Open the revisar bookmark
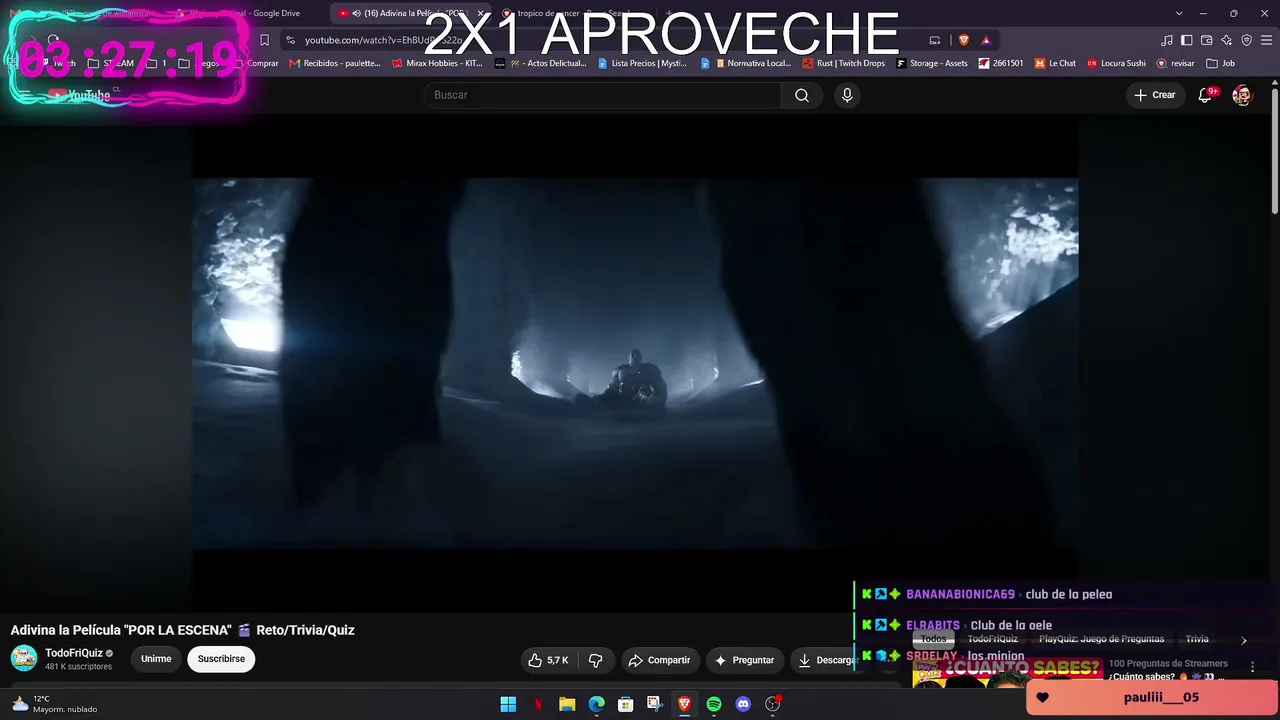The height and width of the screenshot is (720, 1280). point(1176,63)
